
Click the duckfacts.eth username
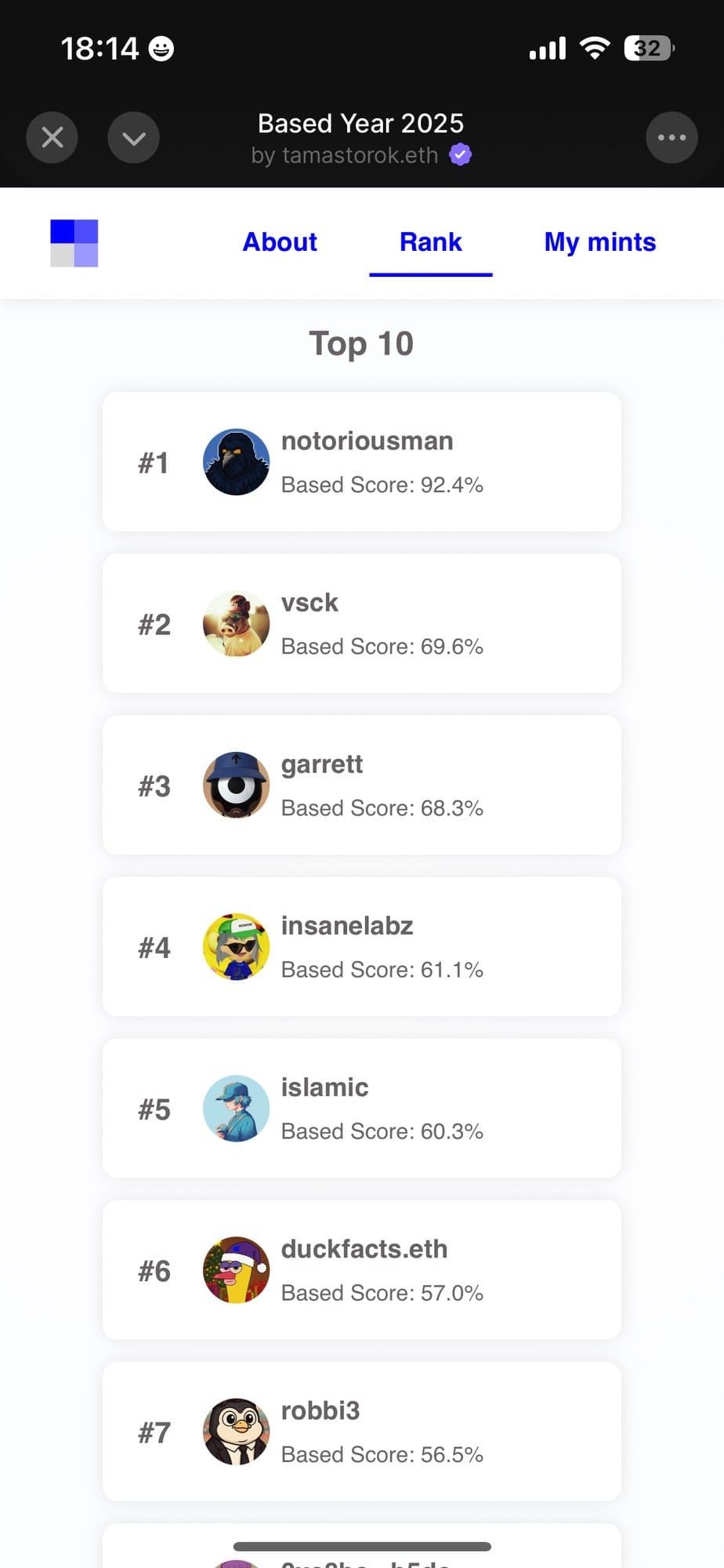pyautogui.click(x=364, y=1249)
